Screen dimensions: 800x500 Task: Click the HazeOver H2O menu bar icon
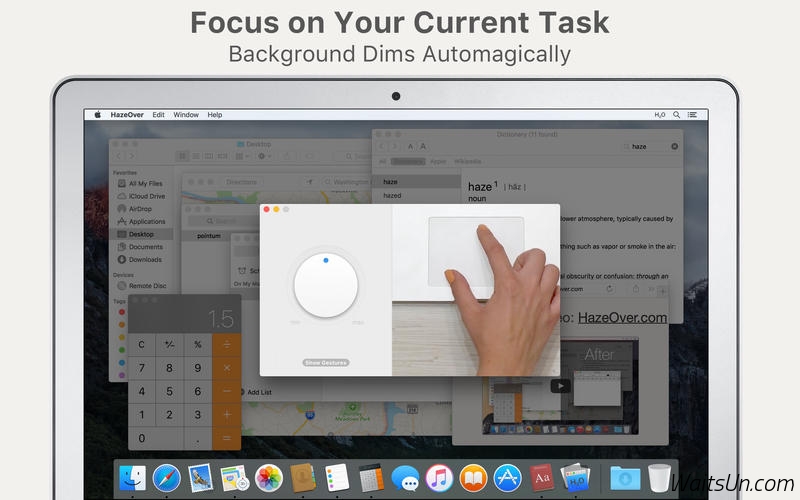(x=660, y=115)
